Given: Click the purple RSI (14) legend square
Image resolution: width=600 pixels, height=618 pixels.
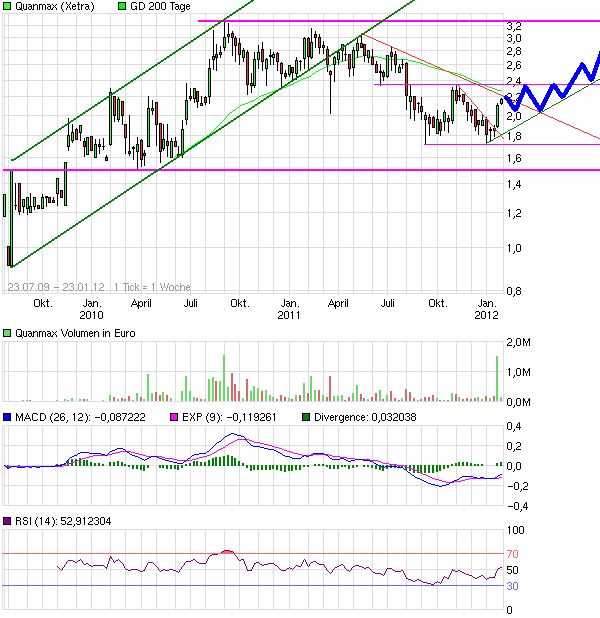Looking at the screenshot, I should (x=8, y=520).
